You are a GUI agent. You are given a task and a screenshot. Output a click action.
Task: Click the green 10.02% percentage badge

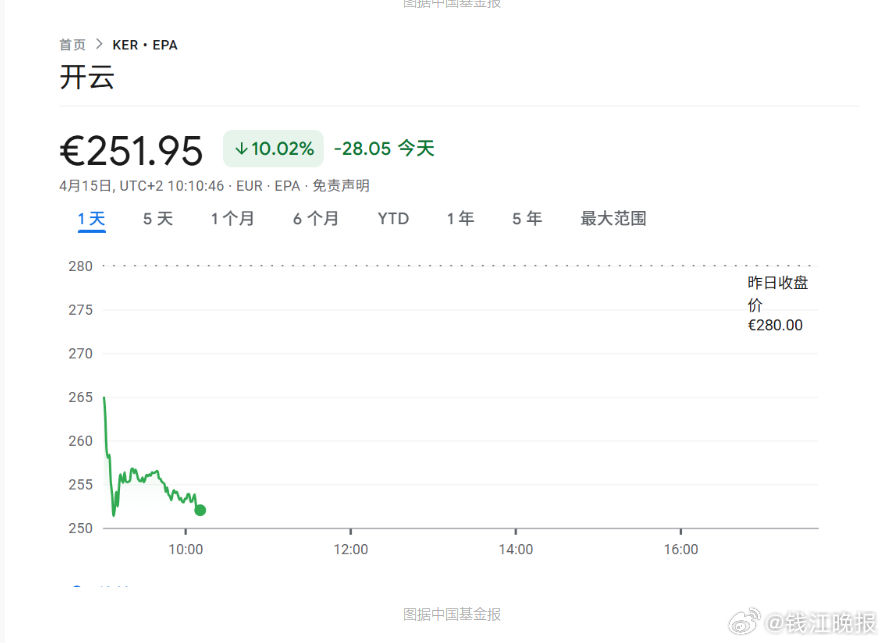point(273,148)
